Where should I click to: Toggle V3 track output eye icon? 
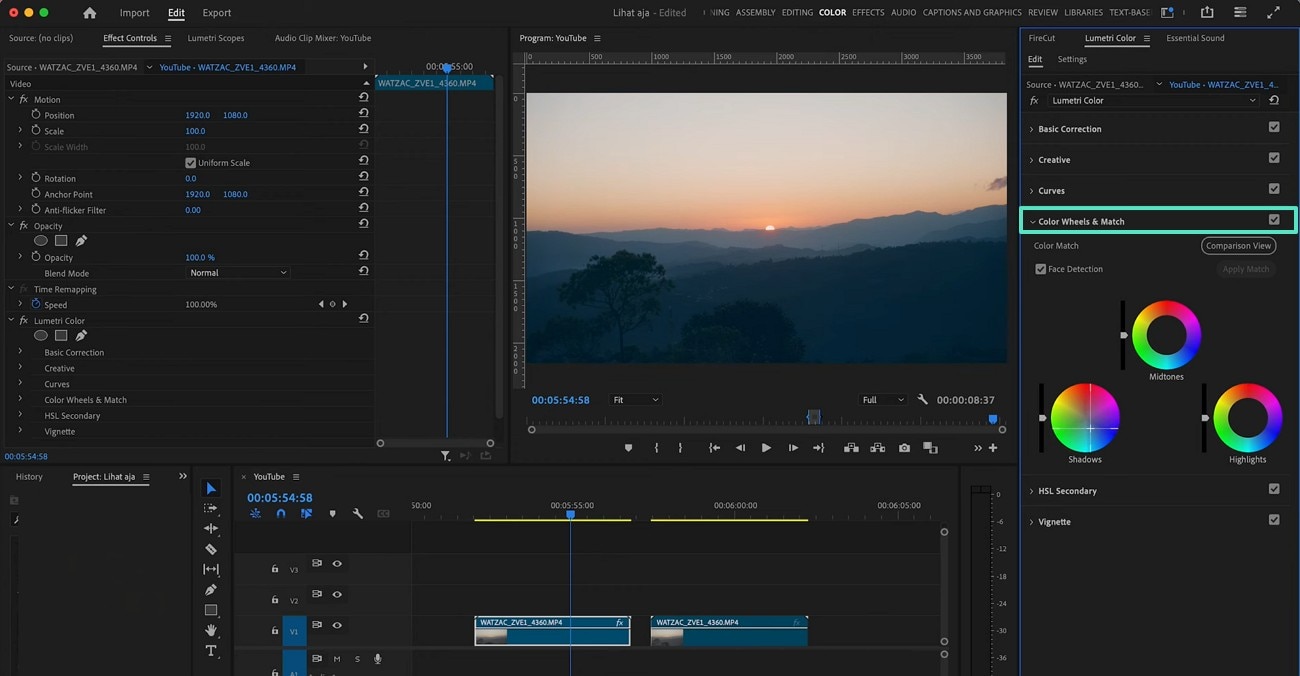click(337, 564)
